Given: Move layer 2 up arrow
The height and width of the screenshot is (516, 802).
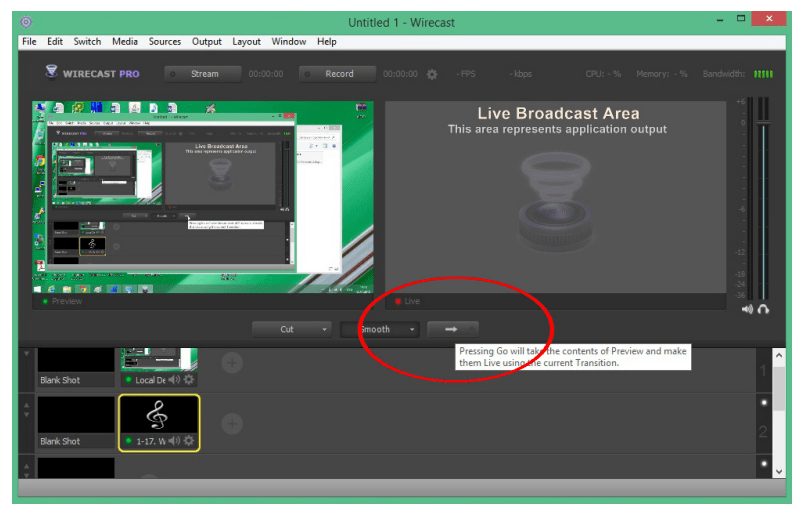Looking at the screenshot, I should pos(27,405).
